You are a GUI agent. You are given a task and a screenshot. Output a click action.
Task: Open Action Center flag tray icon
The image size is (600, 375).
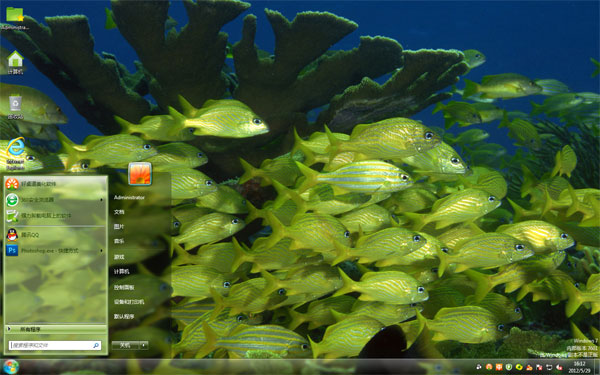(539, 367)
